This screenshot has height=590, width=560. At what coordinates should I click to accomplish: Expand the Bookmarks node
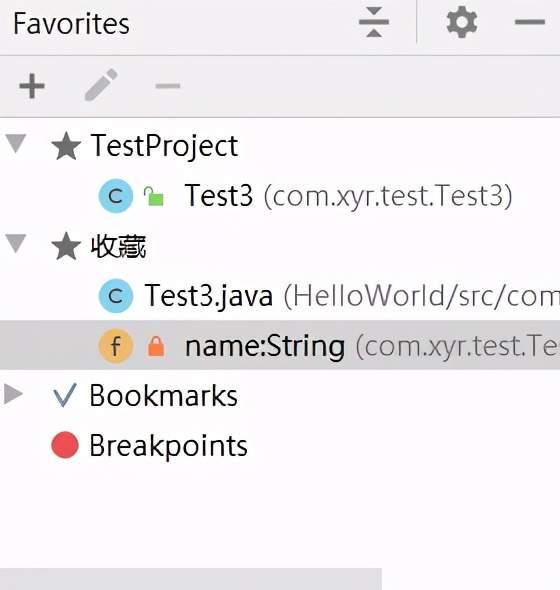pyautogui.click(x=13, y=394)
